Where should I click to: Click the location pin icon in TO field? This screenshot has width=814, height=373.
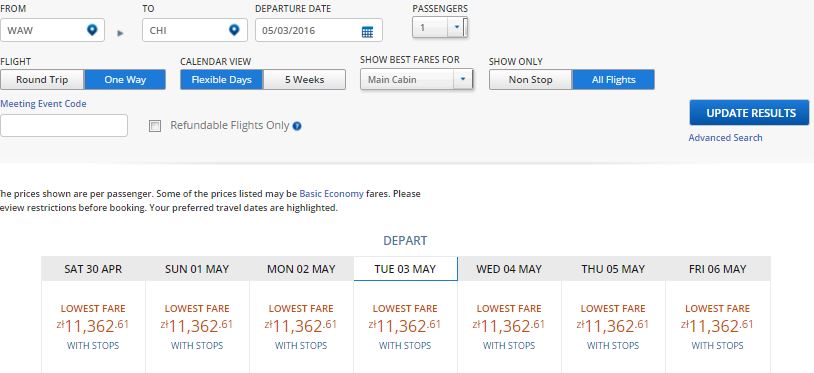click(234, 30)
